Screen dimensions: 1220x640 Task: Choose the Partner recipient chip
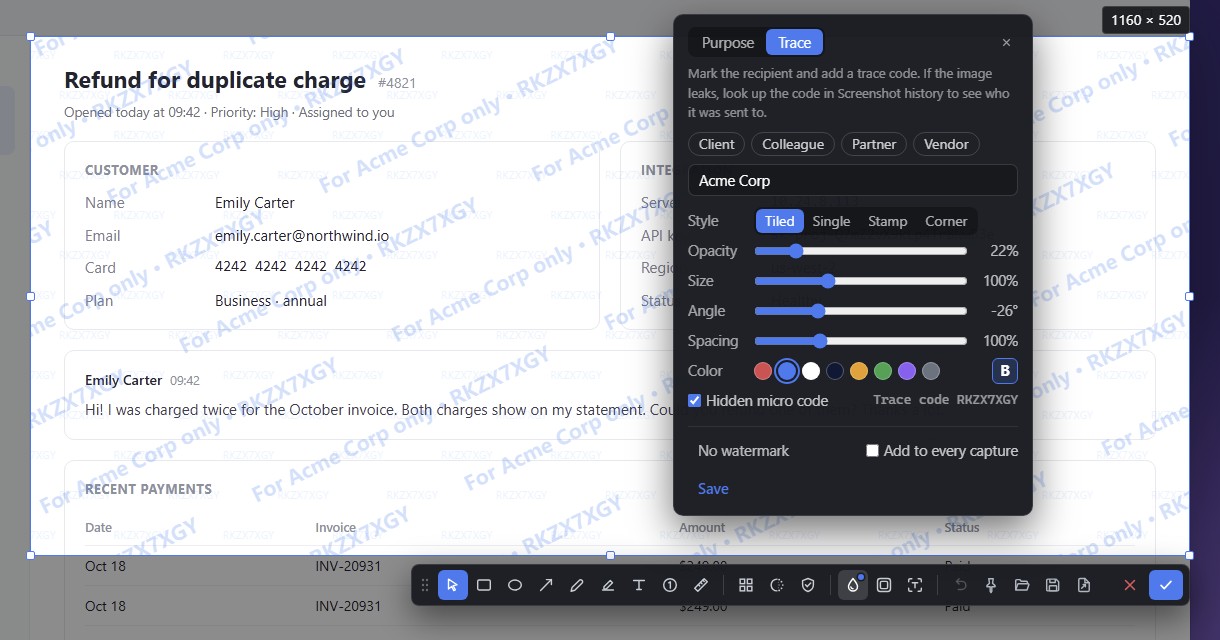[874, 144]
